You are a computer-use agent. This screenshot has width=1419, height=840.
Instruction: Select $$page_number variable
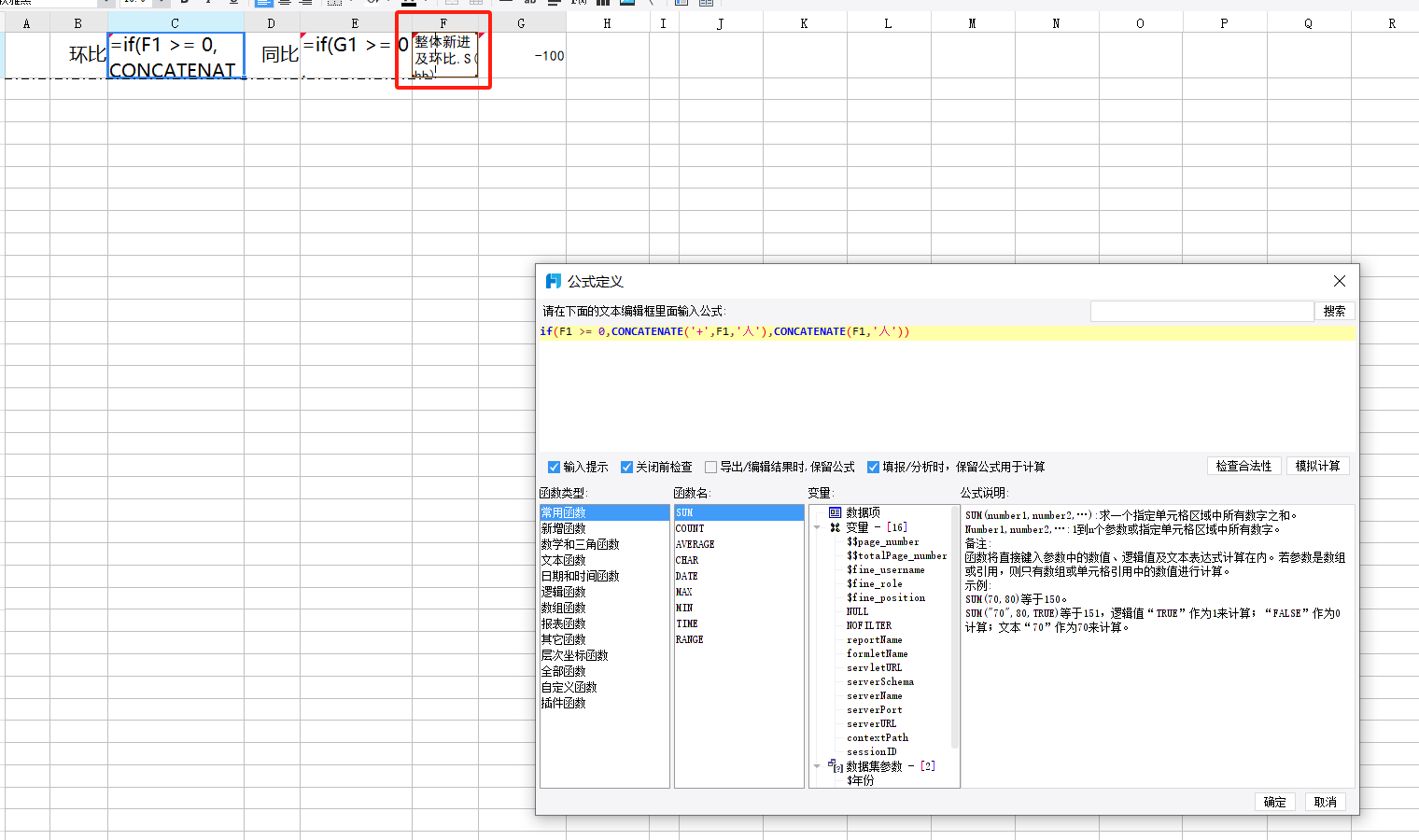pos(883,541)
